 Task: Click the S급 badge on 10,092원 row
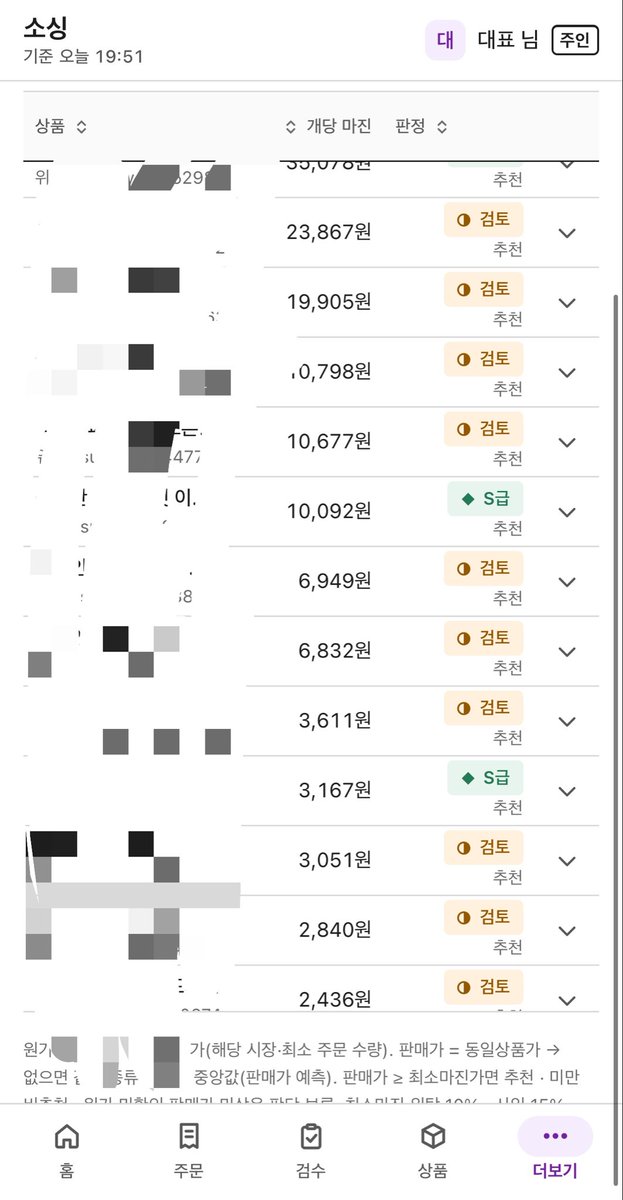485,498
